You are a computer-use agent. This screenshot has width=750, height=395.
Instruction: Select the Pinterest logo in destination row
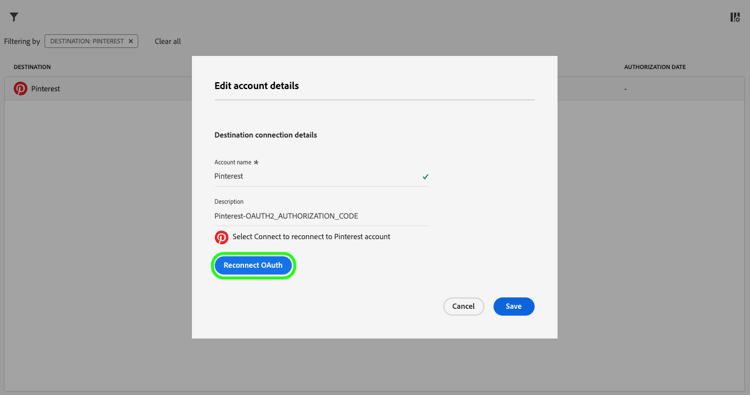20,88
